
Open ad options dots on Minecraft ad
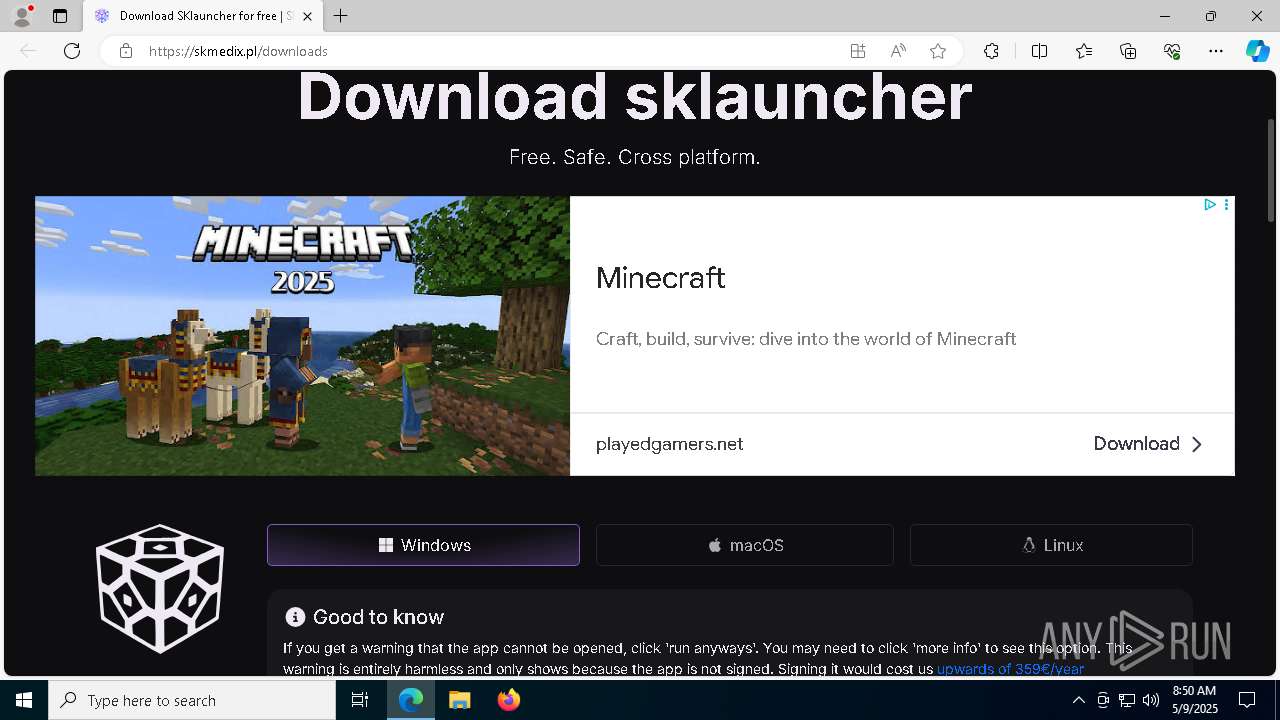(x=1226, y=204)
